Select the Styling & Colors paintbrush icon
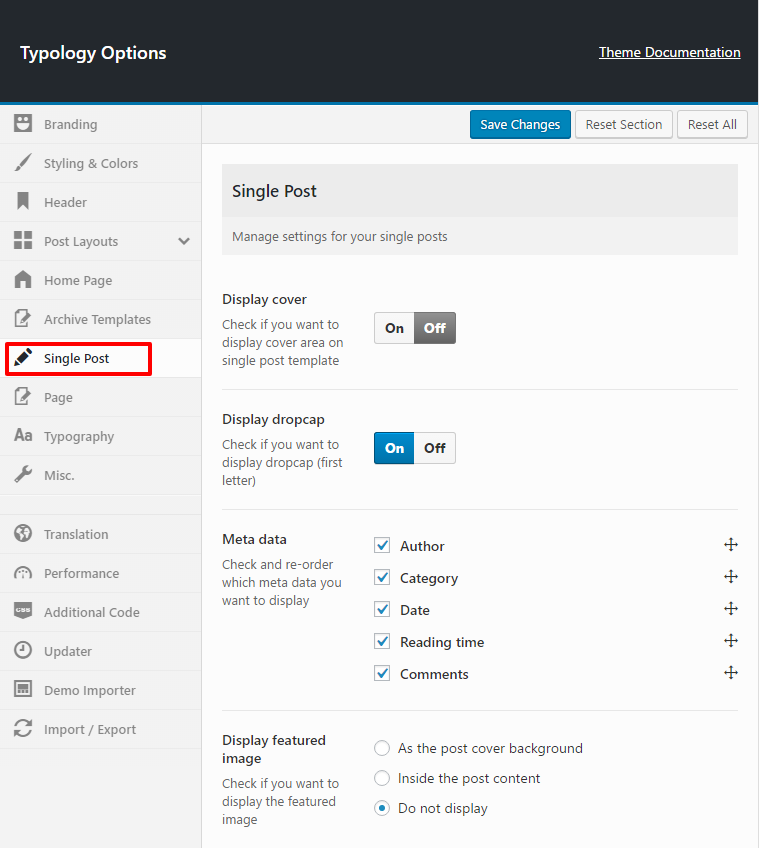Screen dimensions: 759x848 pos(22,163)
